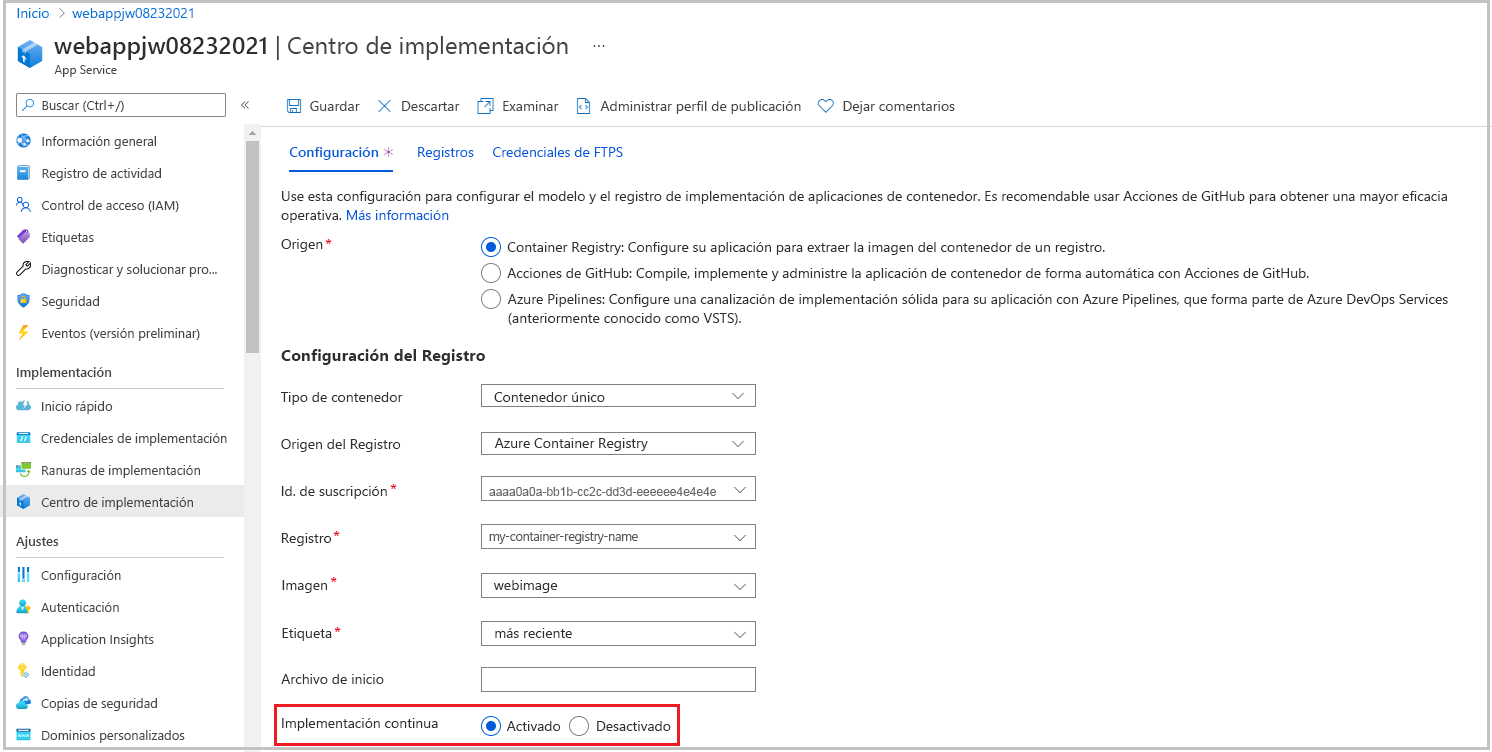Click the sidebar vertical scrollbar

pyautogui.click(x=252, y=245)
